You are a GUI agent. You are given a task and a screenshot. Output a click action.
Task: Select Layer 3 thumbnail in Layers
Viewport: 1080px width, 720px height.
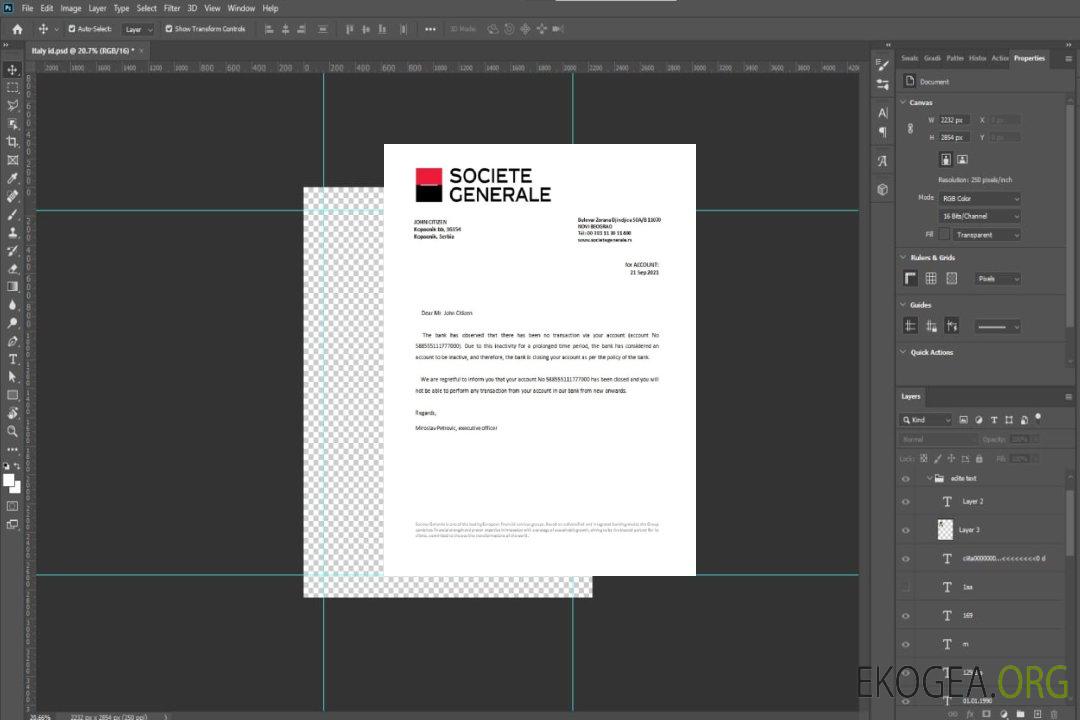click(945, 530)
